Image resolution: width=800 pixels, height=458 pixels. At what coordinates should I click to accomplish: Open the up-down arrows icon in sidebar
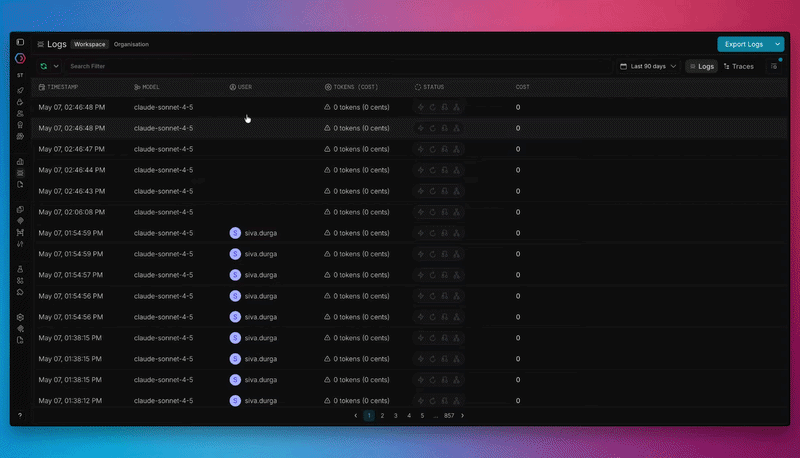pos(20,244)
